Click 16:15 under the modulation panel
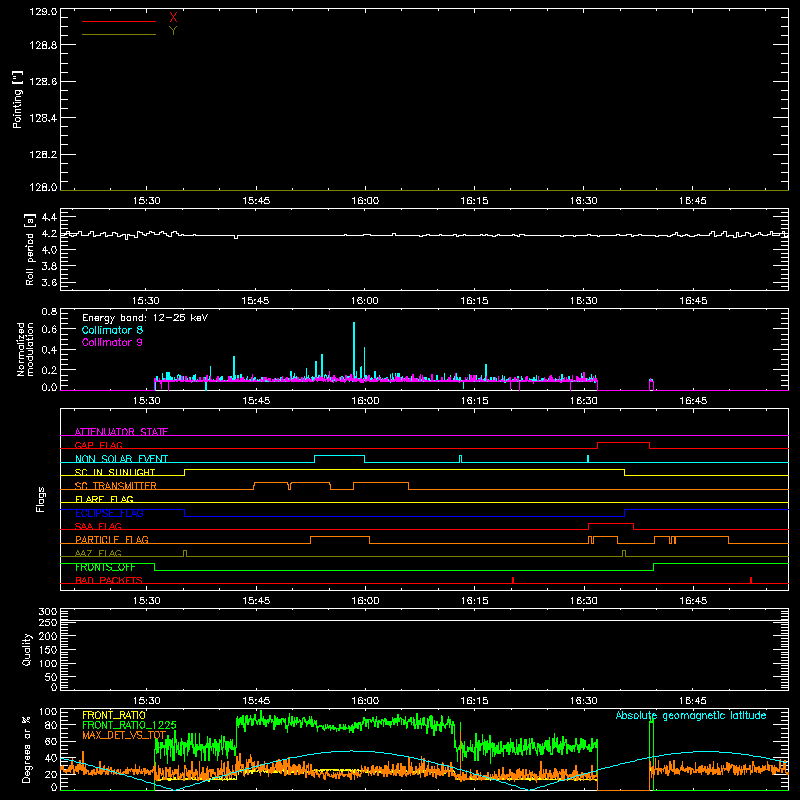The width and height of the screenshot is (800, 800). click(x=474, y=401)
